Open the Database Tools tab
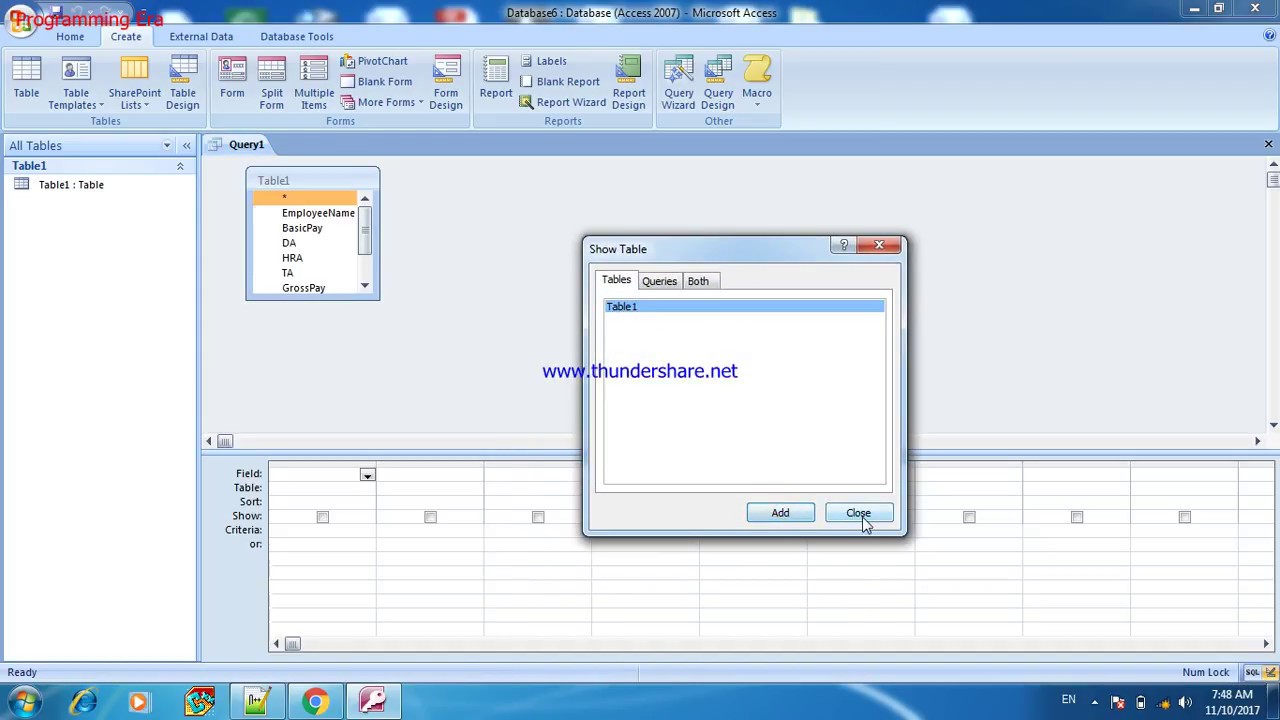Viewport: 1280px width, 720px height. point(297,37)
